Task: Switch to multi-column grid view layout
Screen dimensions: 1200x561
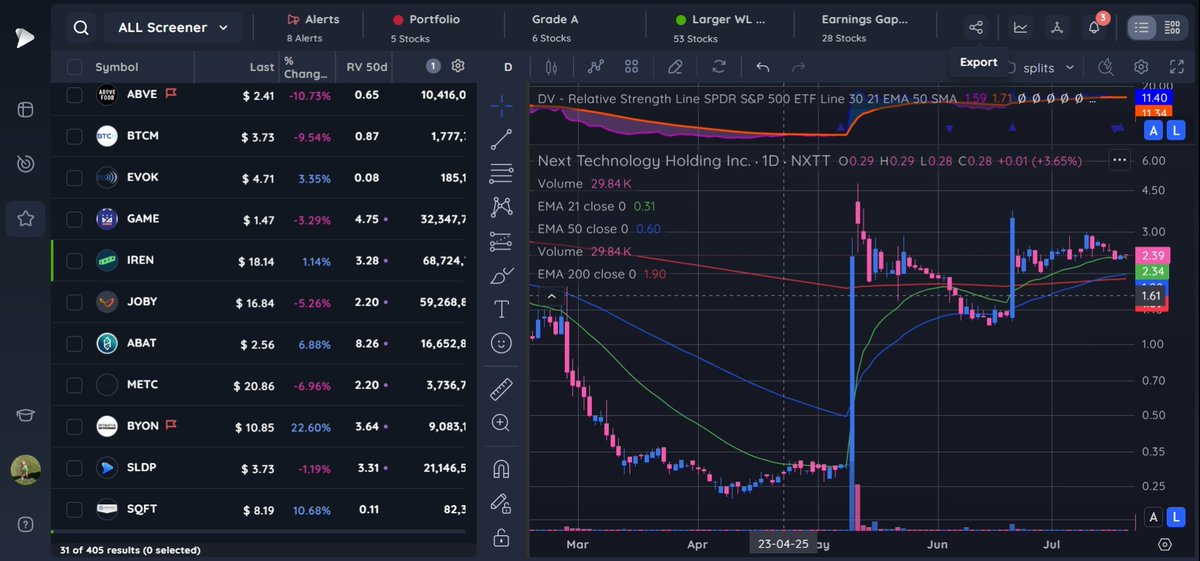Action: pos(1172,28)
